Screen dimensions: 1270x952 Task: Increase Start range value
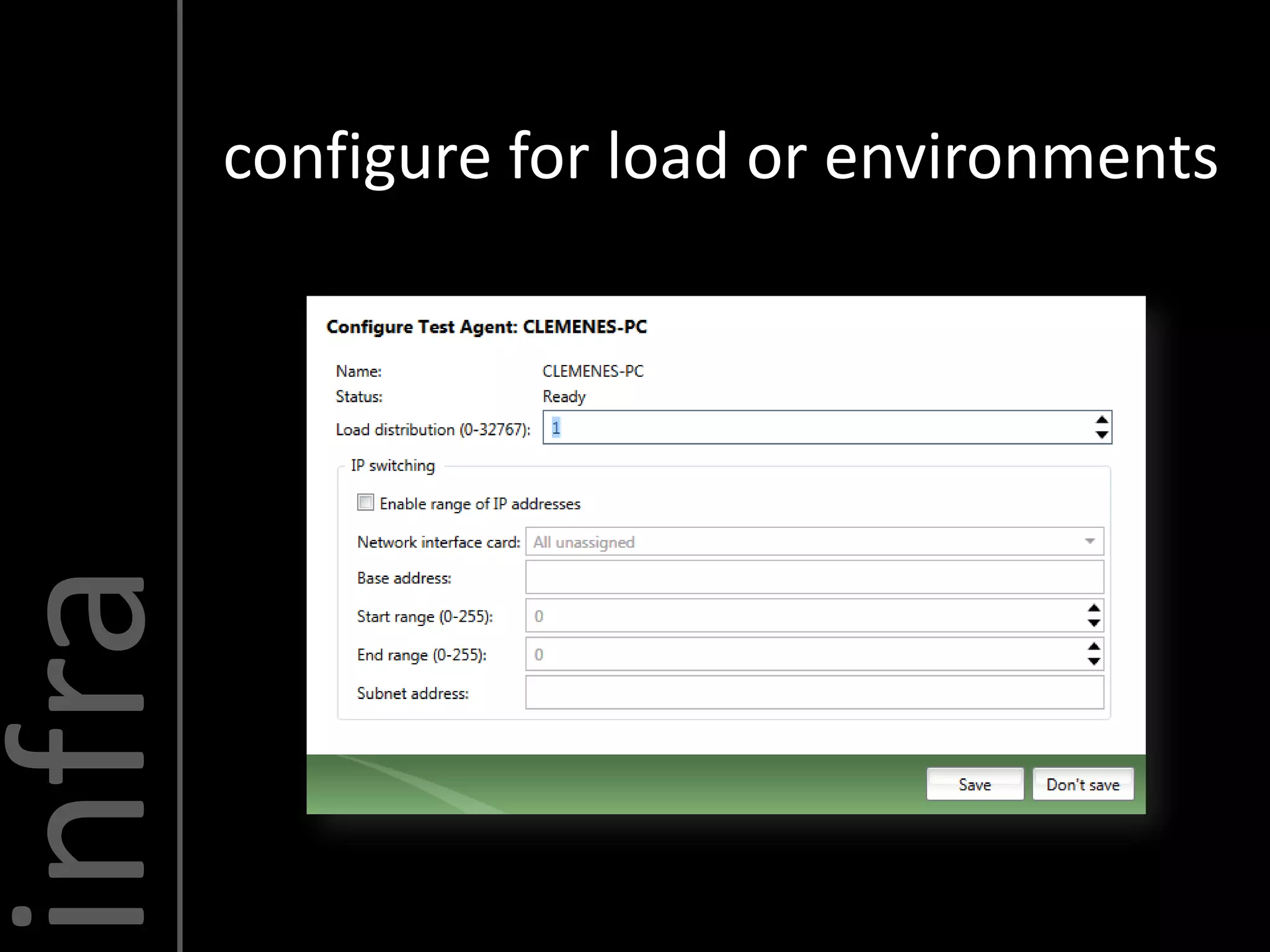(1094, 608)
